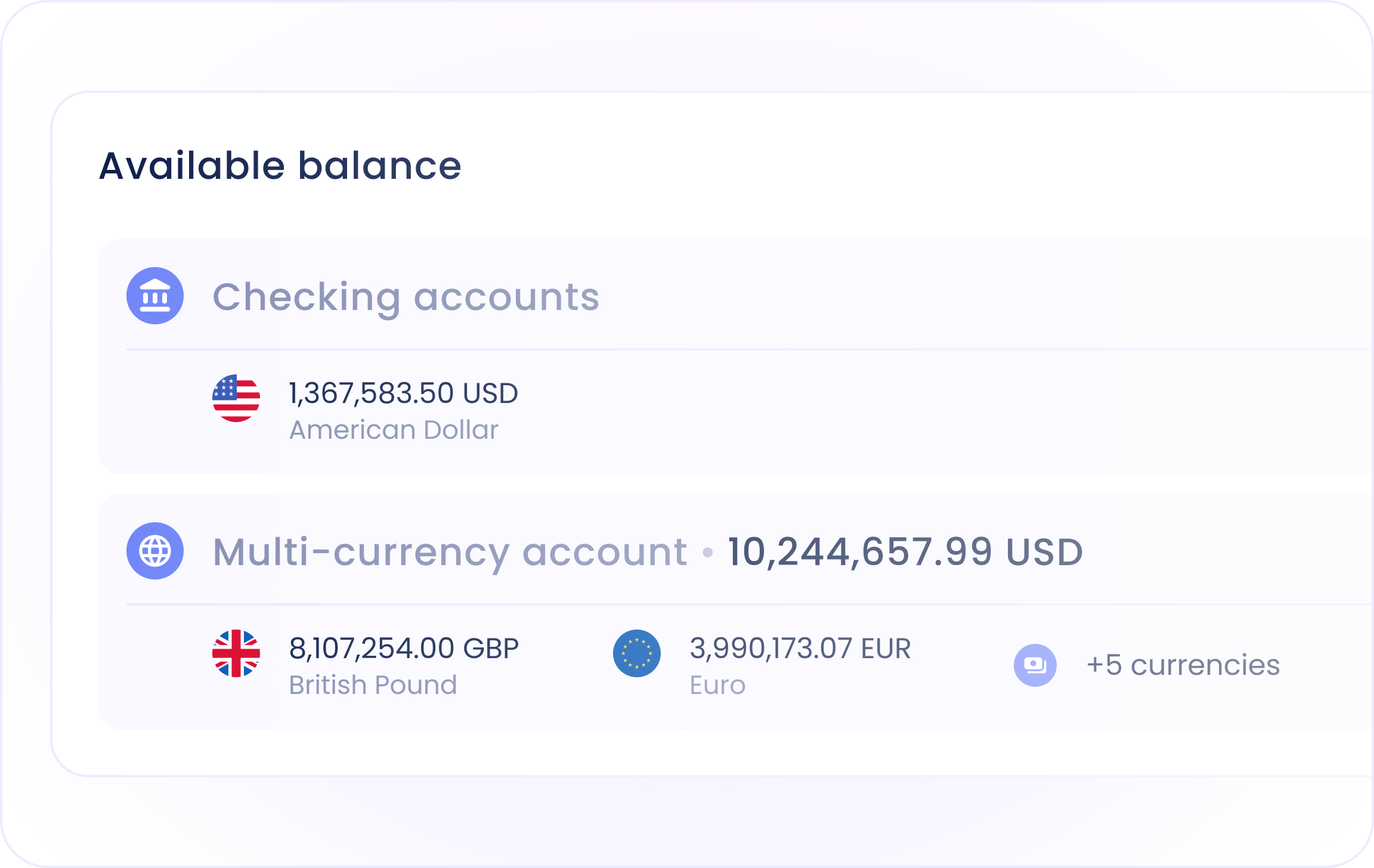Click the 10,244,657.99 USD total

[905, 552]
